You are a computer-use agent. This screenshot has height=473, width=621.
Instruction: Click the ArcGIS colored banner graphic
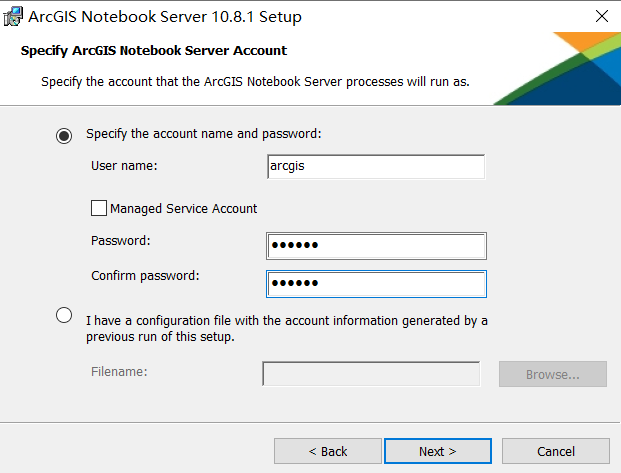pos(566,69)
